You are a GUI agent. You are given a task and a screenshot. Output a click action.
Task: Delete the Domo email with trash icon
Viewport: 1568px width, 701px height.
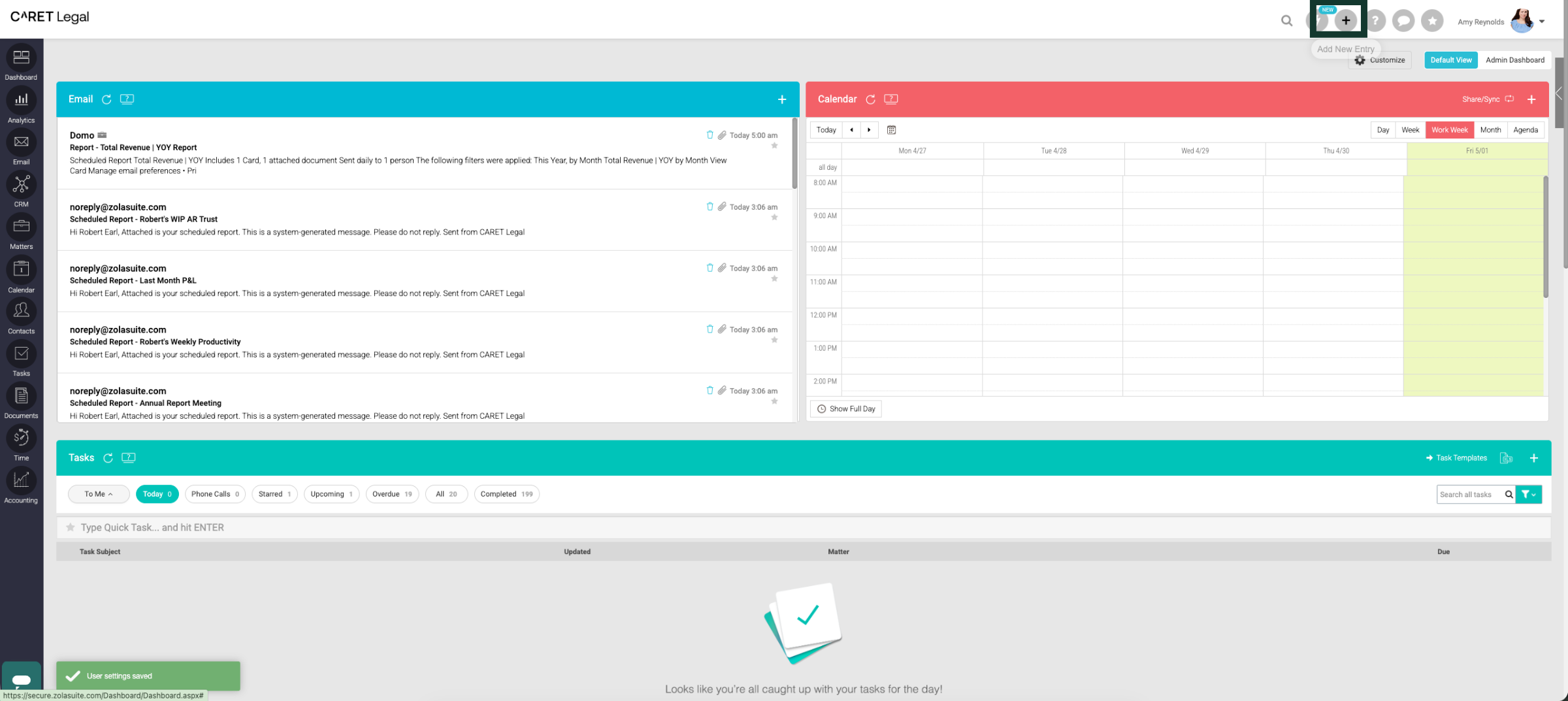710,135
